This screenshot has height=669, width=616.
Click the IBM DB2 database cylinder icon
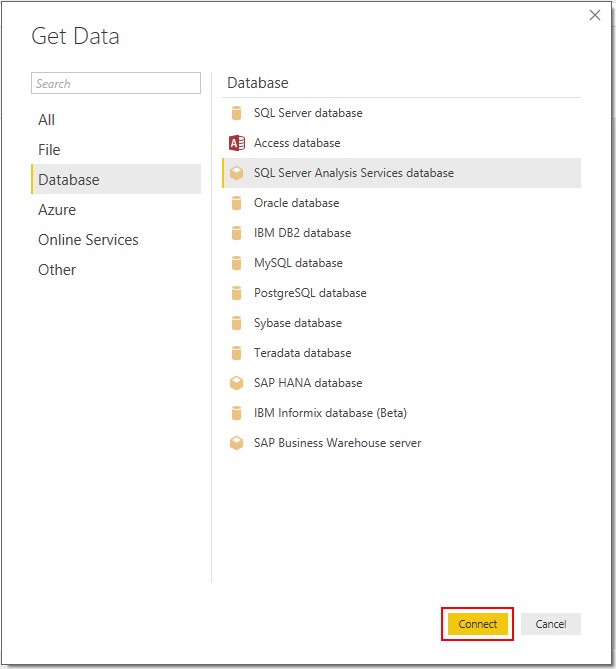point(236,233)
